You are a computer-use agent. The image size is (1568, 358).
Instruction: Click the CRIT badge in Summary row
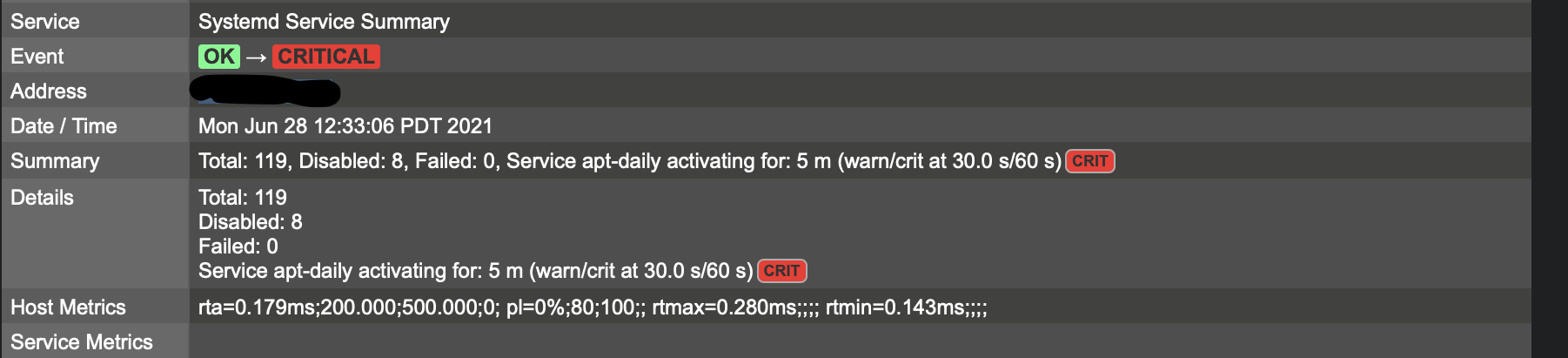(1089, 161)
